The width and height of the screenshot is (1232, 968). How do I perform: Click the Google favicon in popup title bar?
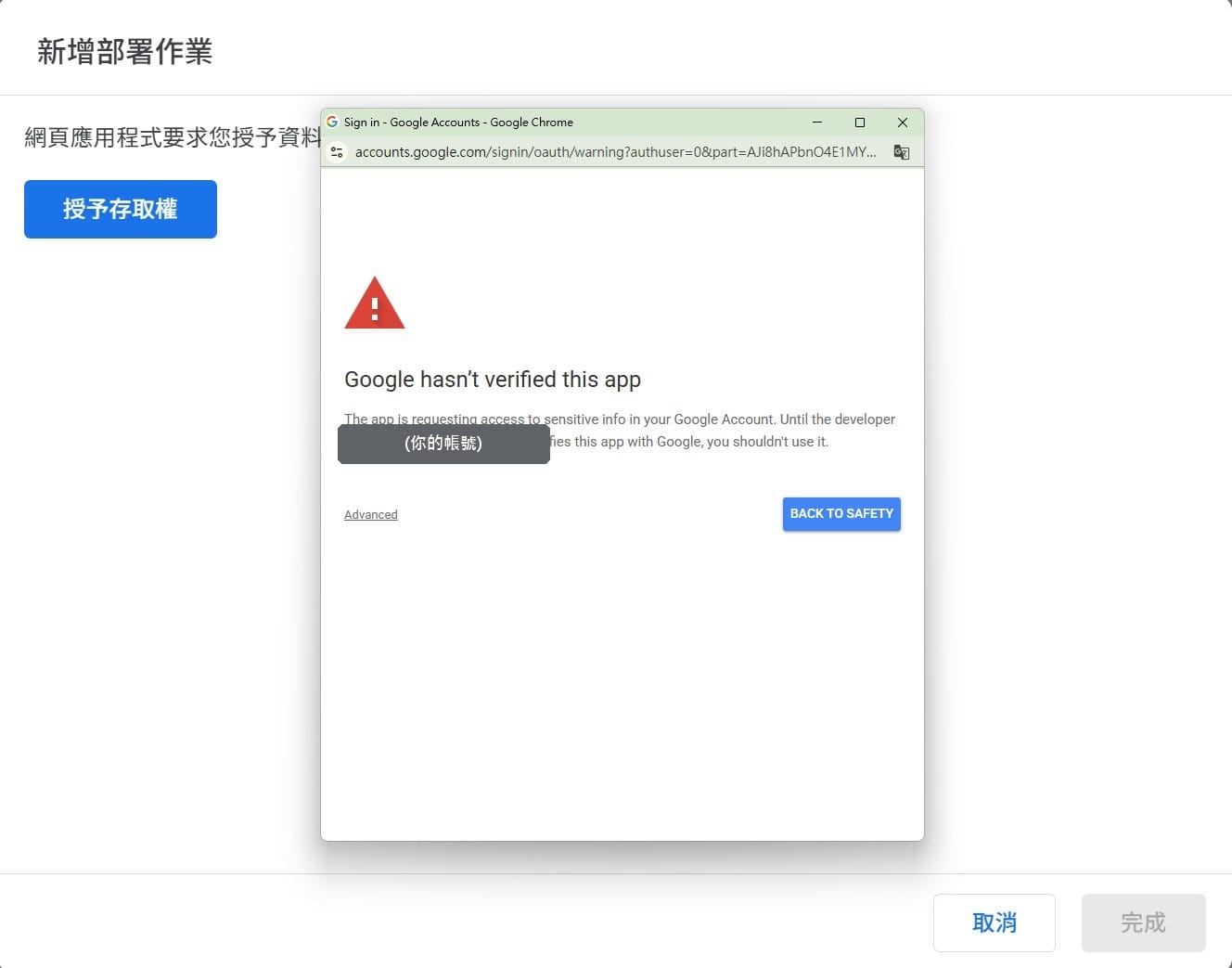(x=332, y=122)
